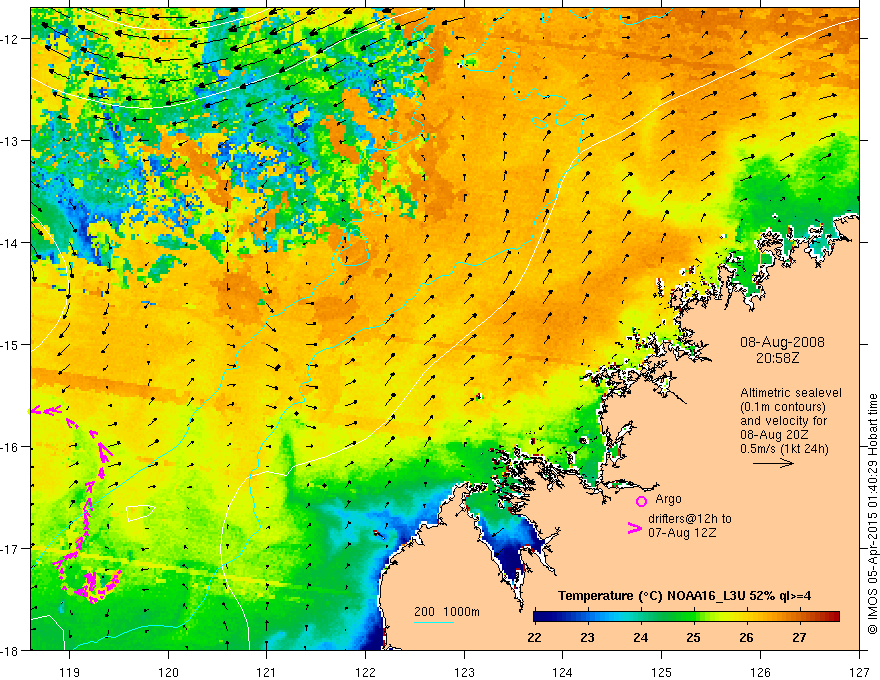Click the 'Altimetric sealevel' text line

coord(791,393)
